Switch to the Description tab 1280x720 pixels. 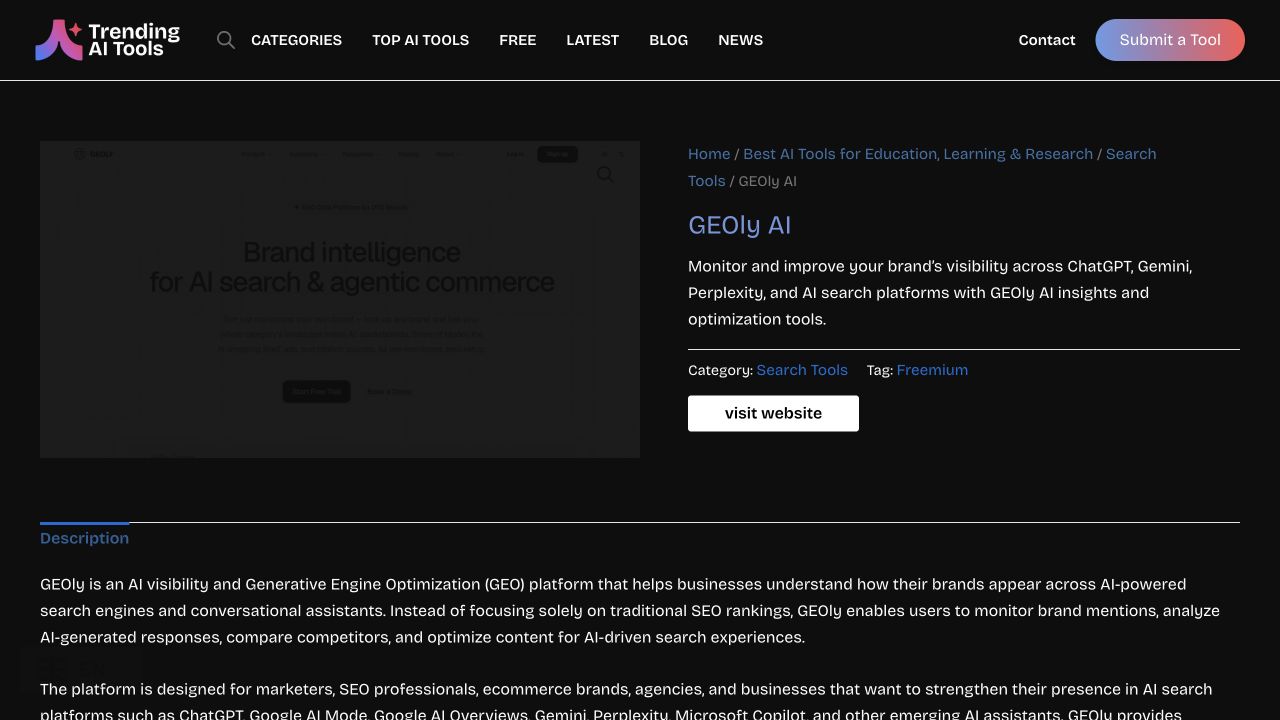click(84, 538)
